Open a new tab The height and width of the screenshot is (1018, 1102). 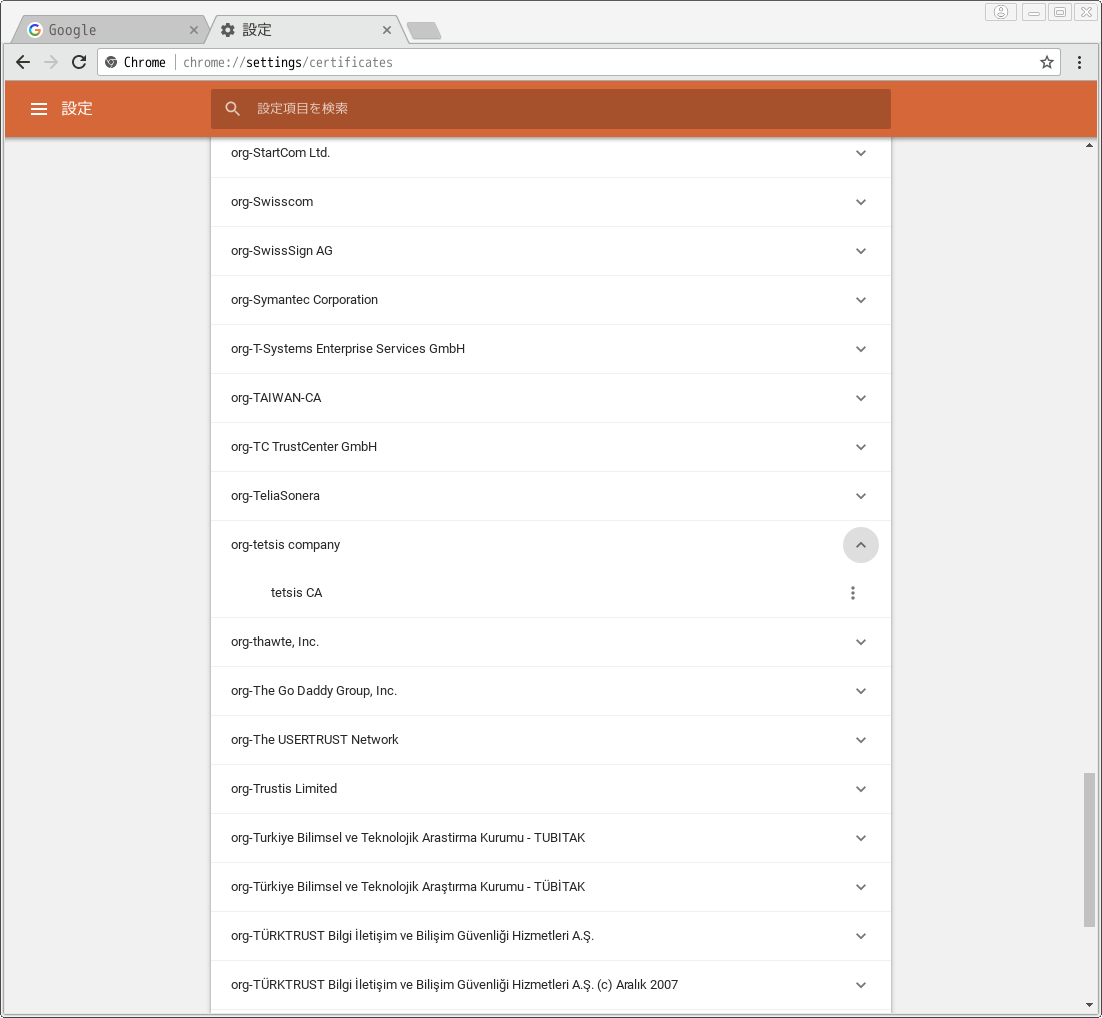pos(424,31)
